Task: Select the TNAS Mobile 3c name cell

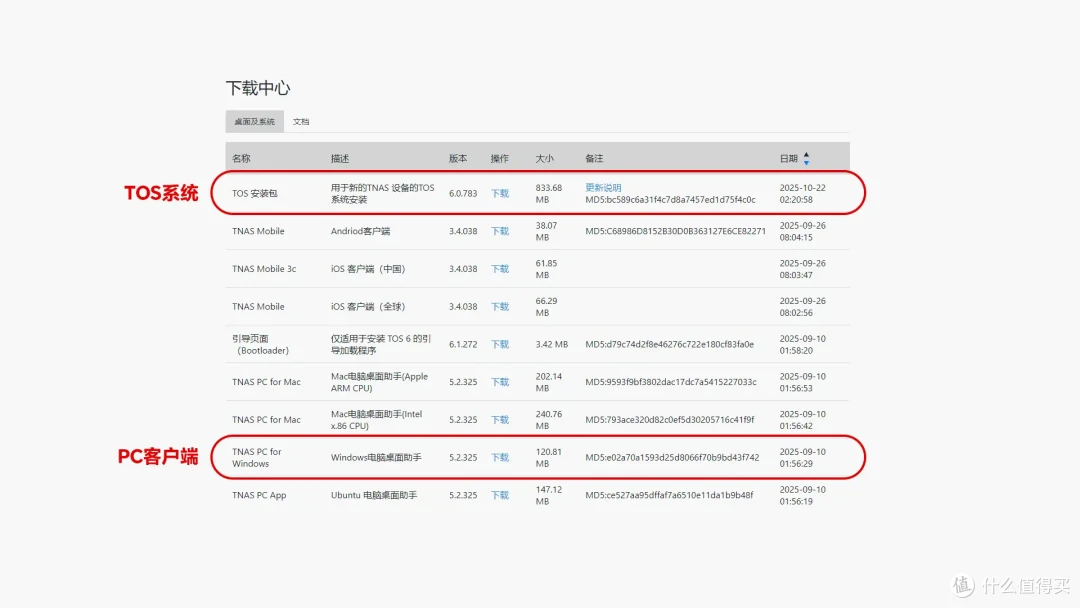Action: [264, 269]
